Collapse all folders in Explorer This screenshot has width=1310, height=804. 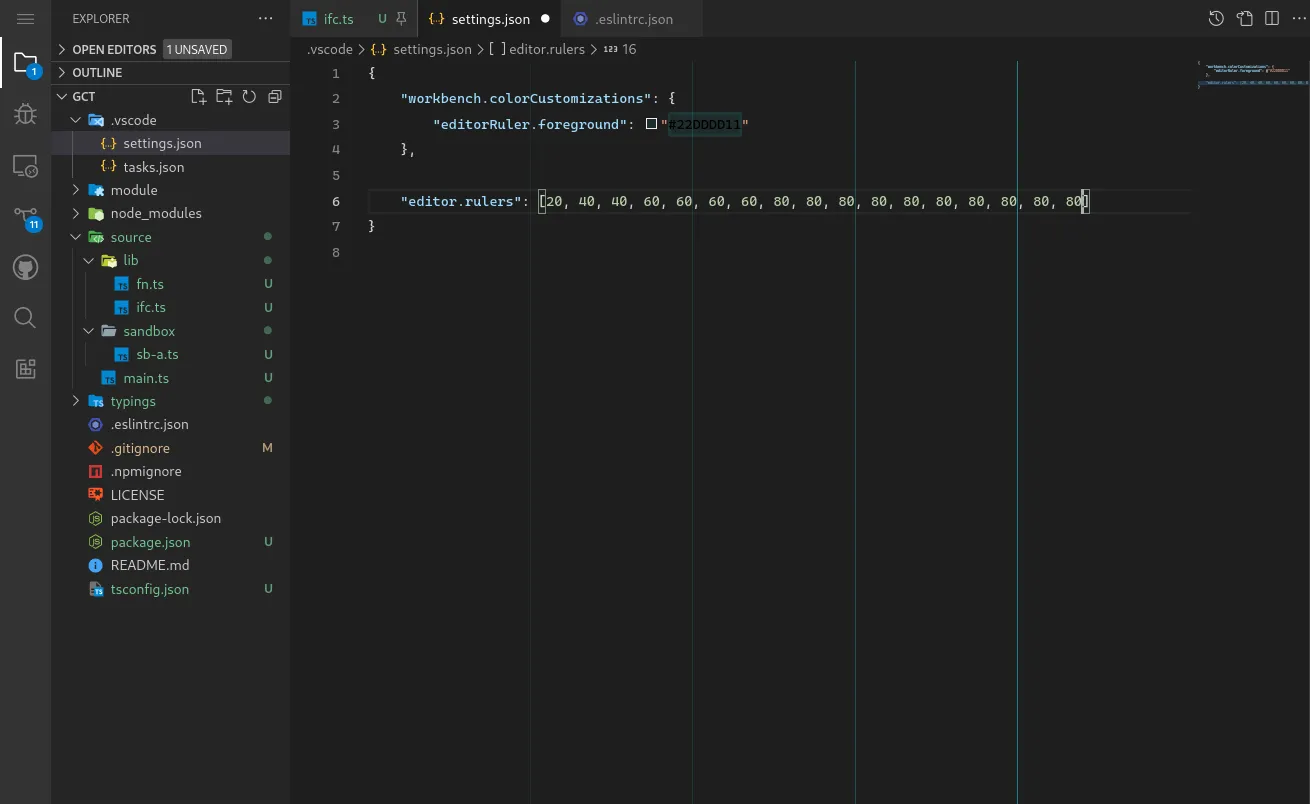tap(274, 97)
